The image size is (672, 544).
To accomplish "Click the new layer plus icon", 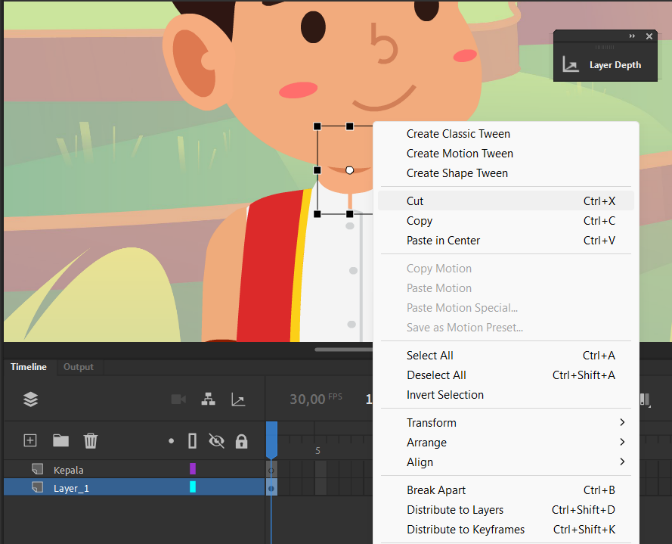I will point(30,440).
